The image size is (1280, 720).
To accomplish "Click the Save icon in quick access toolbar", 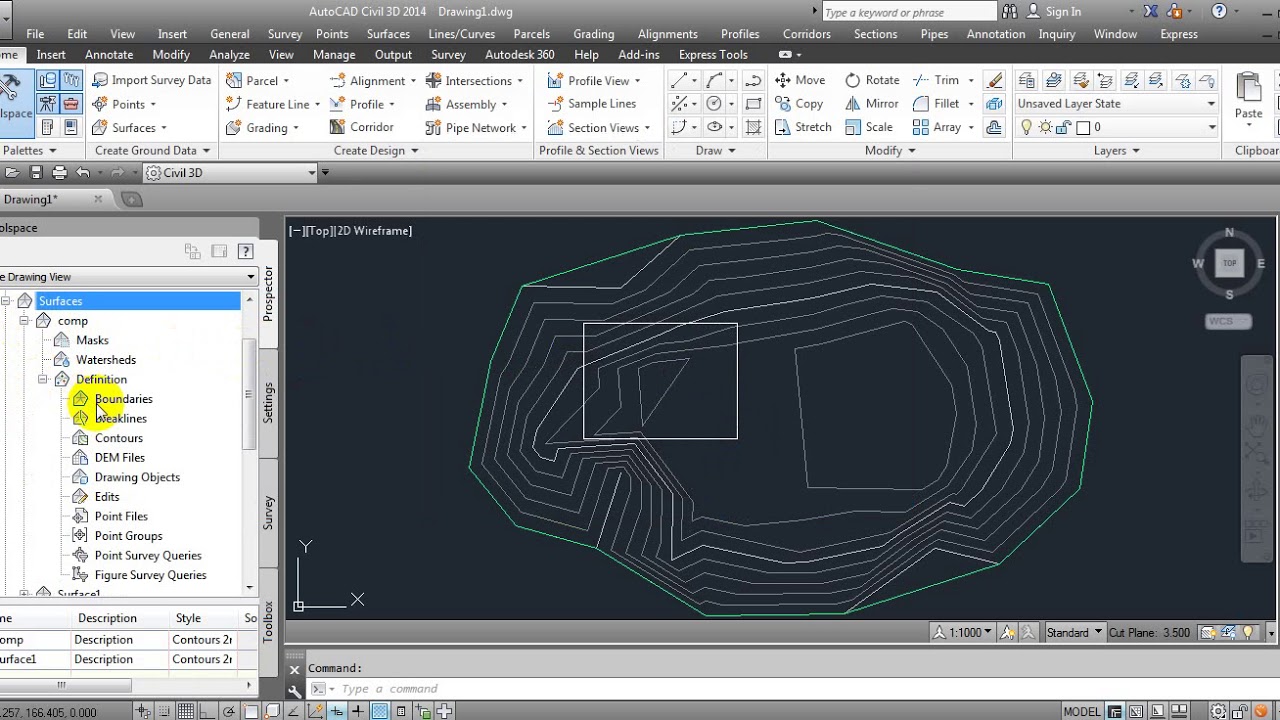I will (36, 172).
